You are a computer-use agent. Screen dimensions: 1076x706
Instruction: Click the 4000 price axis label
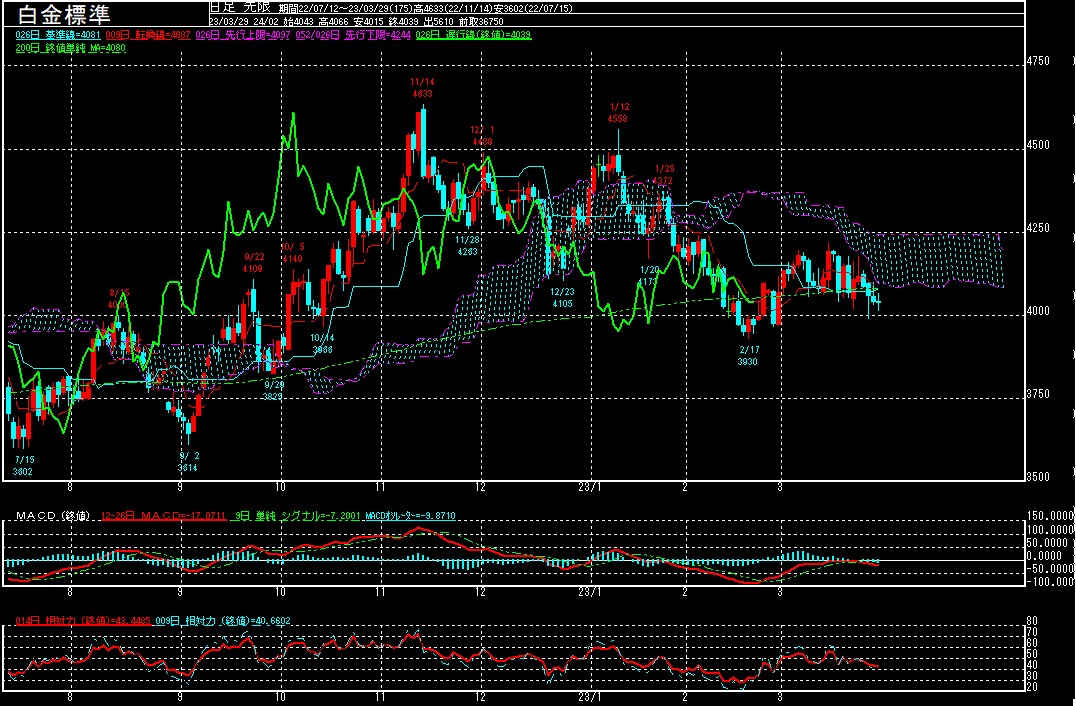click(1038, 311)
